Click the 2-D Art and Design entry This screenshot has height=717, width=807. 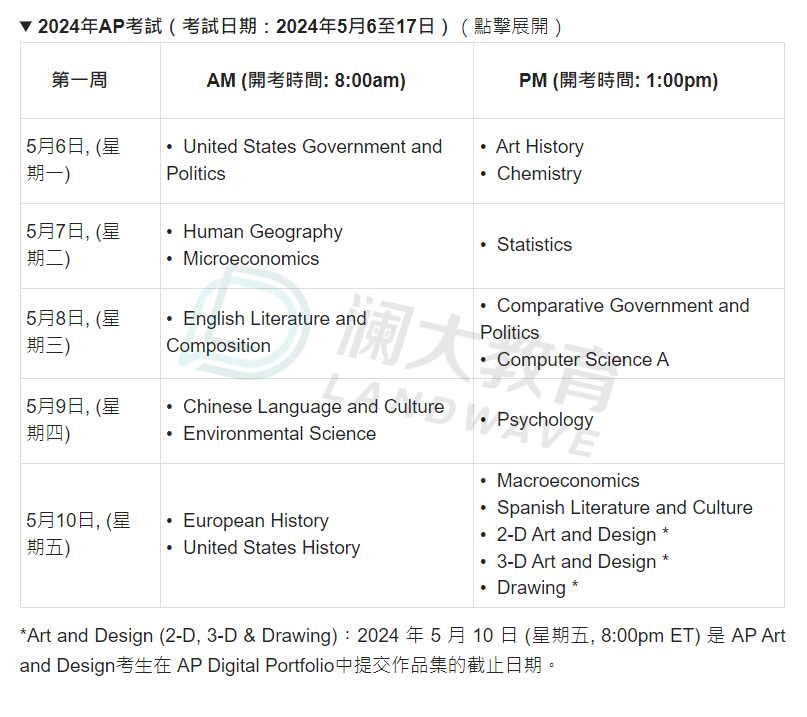(582, 534)
